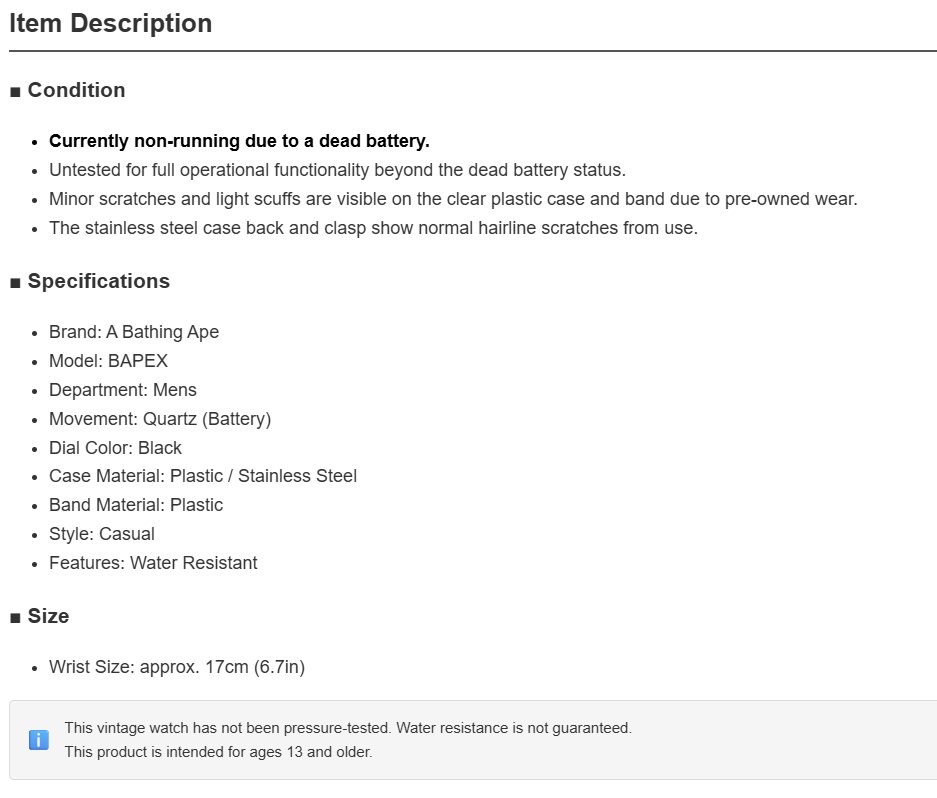Click 'Dial Color: Black' text

115,448
